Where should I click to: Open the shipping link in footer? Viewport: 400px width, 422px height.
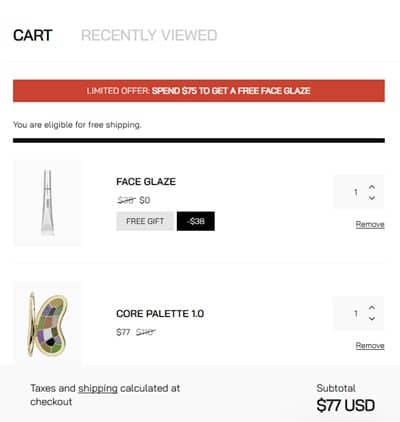[x=98, y=388]
